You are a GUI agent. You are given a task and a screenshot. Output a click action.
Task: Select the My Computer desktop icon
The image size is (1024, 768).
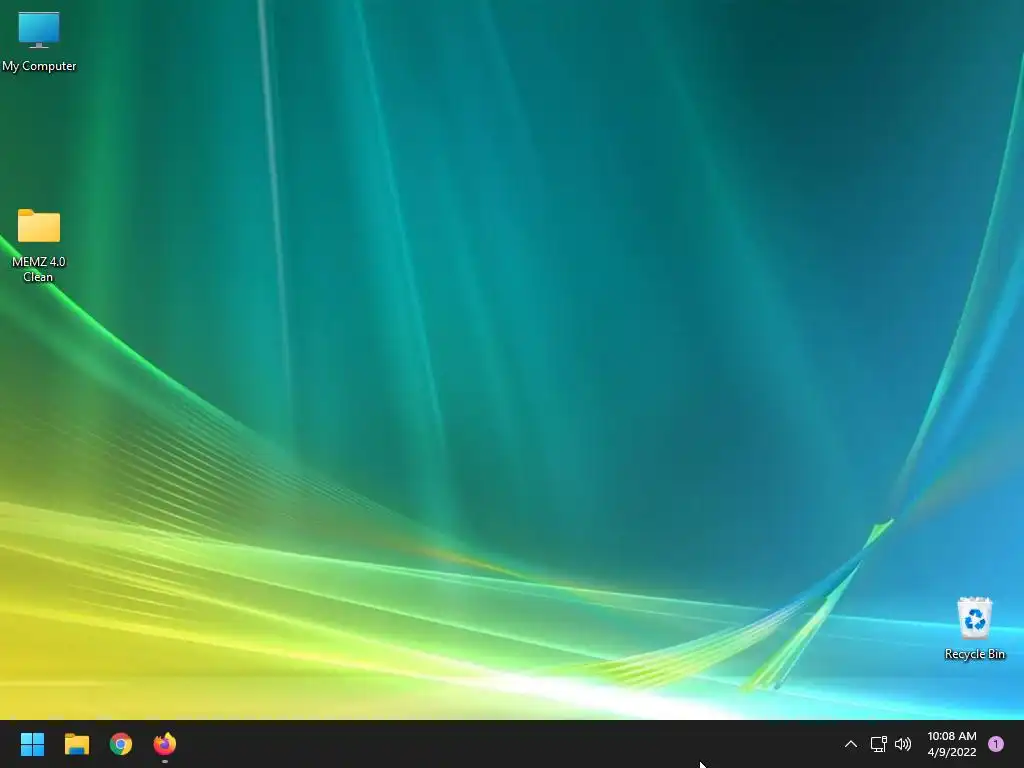pos(39,40)
